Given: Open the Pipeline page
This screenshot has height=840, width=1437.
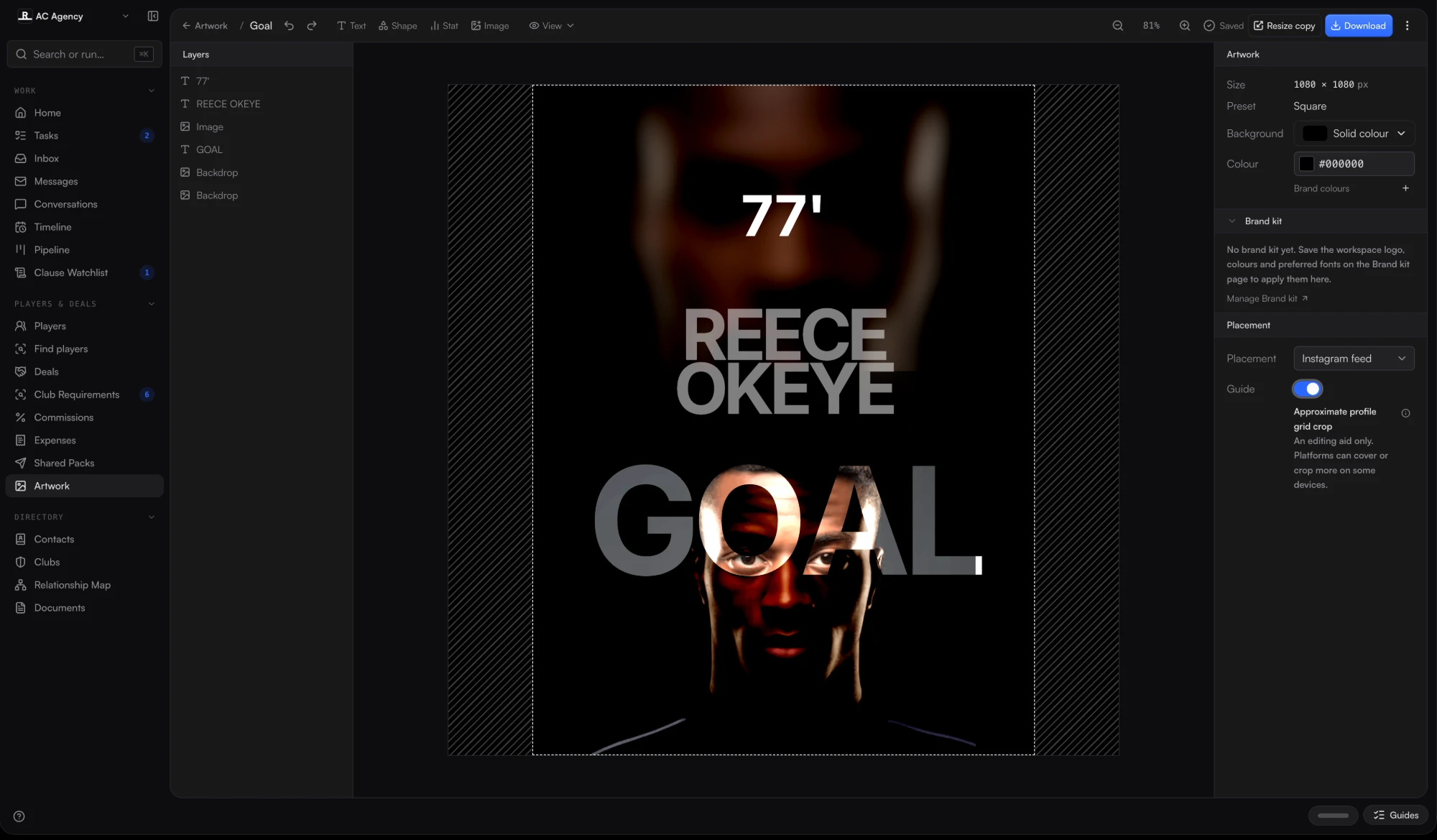Looking at the screenshot, I should 84,250.
